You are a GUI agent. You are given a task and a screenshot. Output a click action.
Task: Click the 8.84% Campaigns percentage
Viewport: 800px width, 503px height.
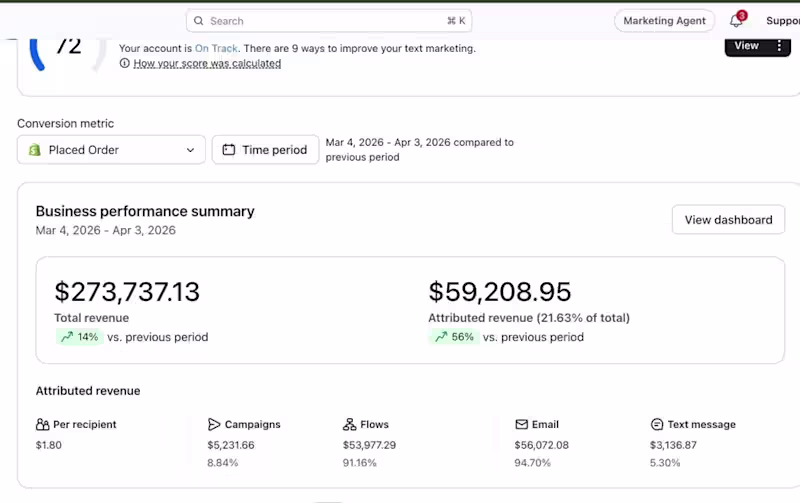[222, 463]
